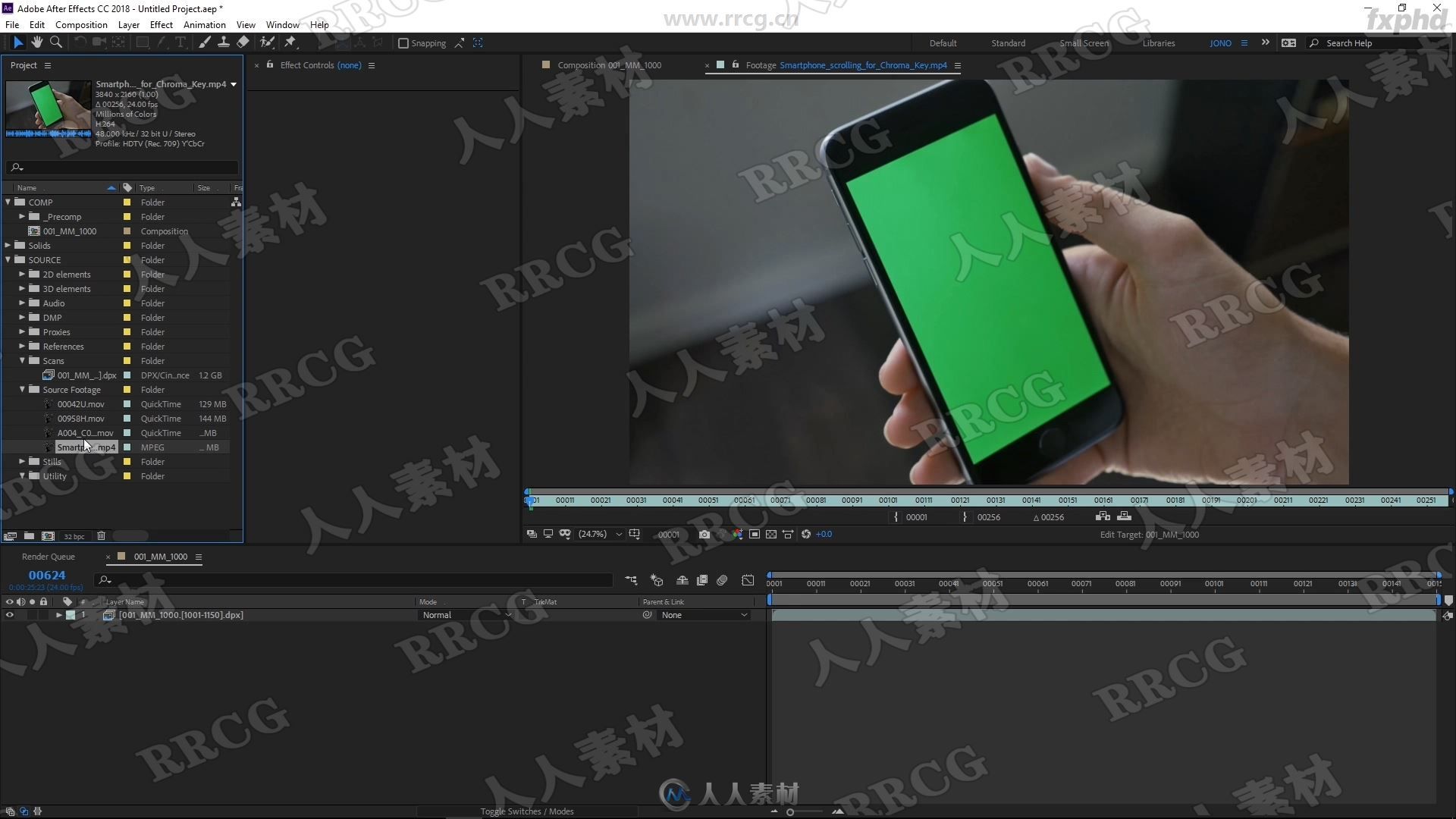Viewport: 1456px width, 819px height.
Task: Click on Smartph_...mp4 footage item
Action: [86, 447]
